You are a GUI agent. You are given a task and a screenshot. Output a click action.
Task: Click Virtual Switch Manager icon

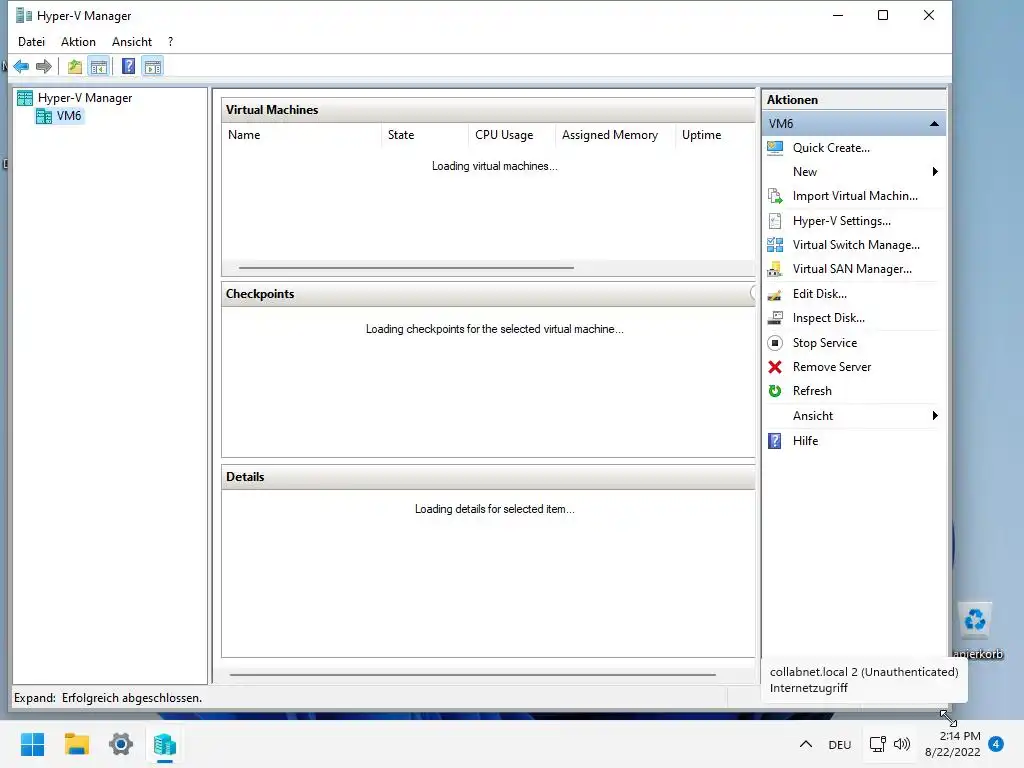(775, 245)
